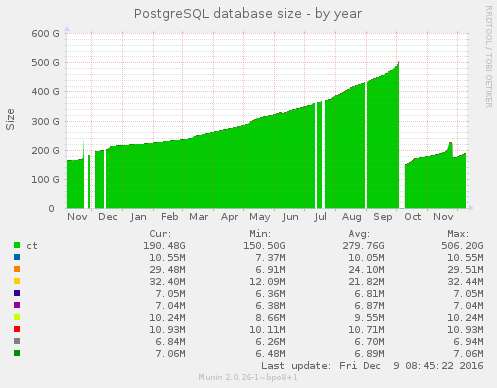Image resolution: width=497 pixels, height=388 pixels.
Task: Click the value 6.87M in the Avg column
Action: [x=369, y=306]
